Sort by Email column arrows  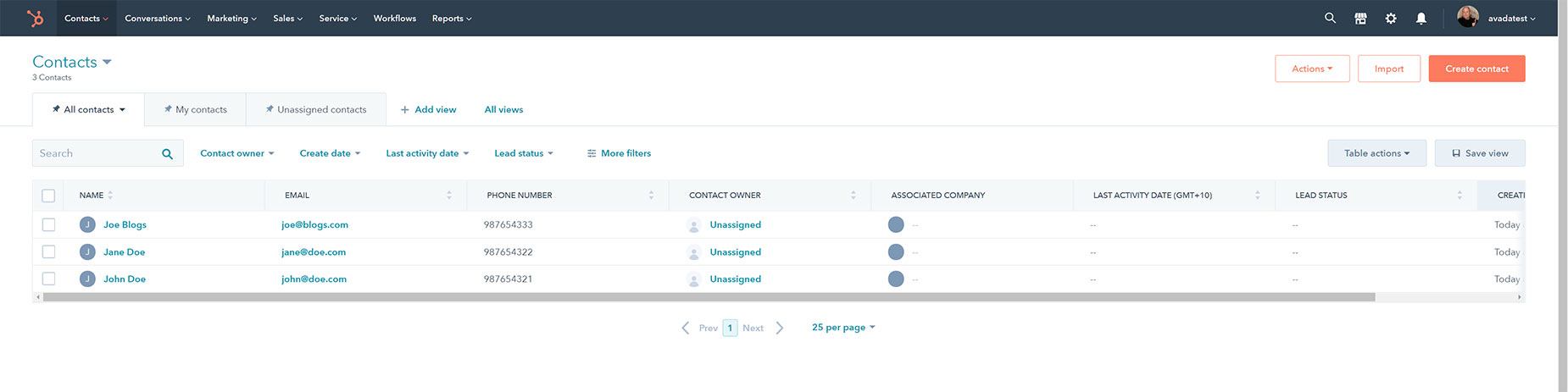[x=449, y=195]
